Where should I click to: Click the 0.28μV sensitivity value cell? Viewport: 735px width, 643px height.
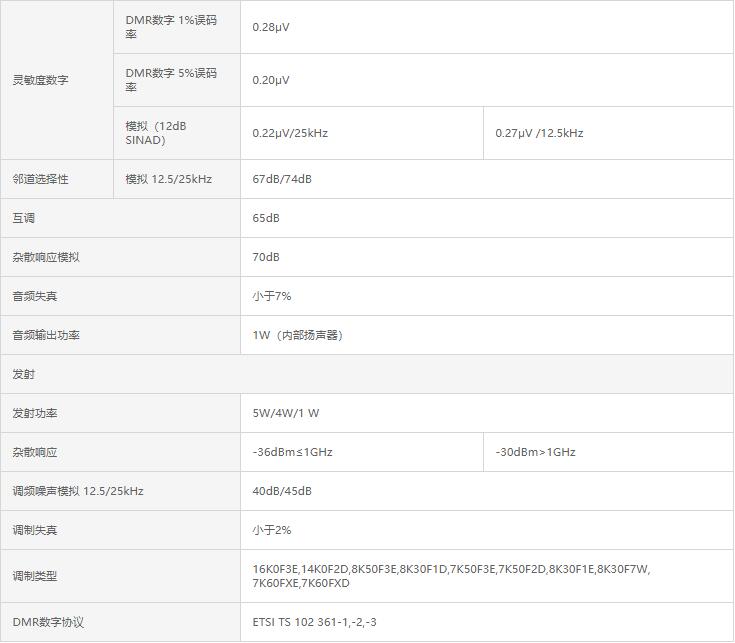[x=271, y=27]
